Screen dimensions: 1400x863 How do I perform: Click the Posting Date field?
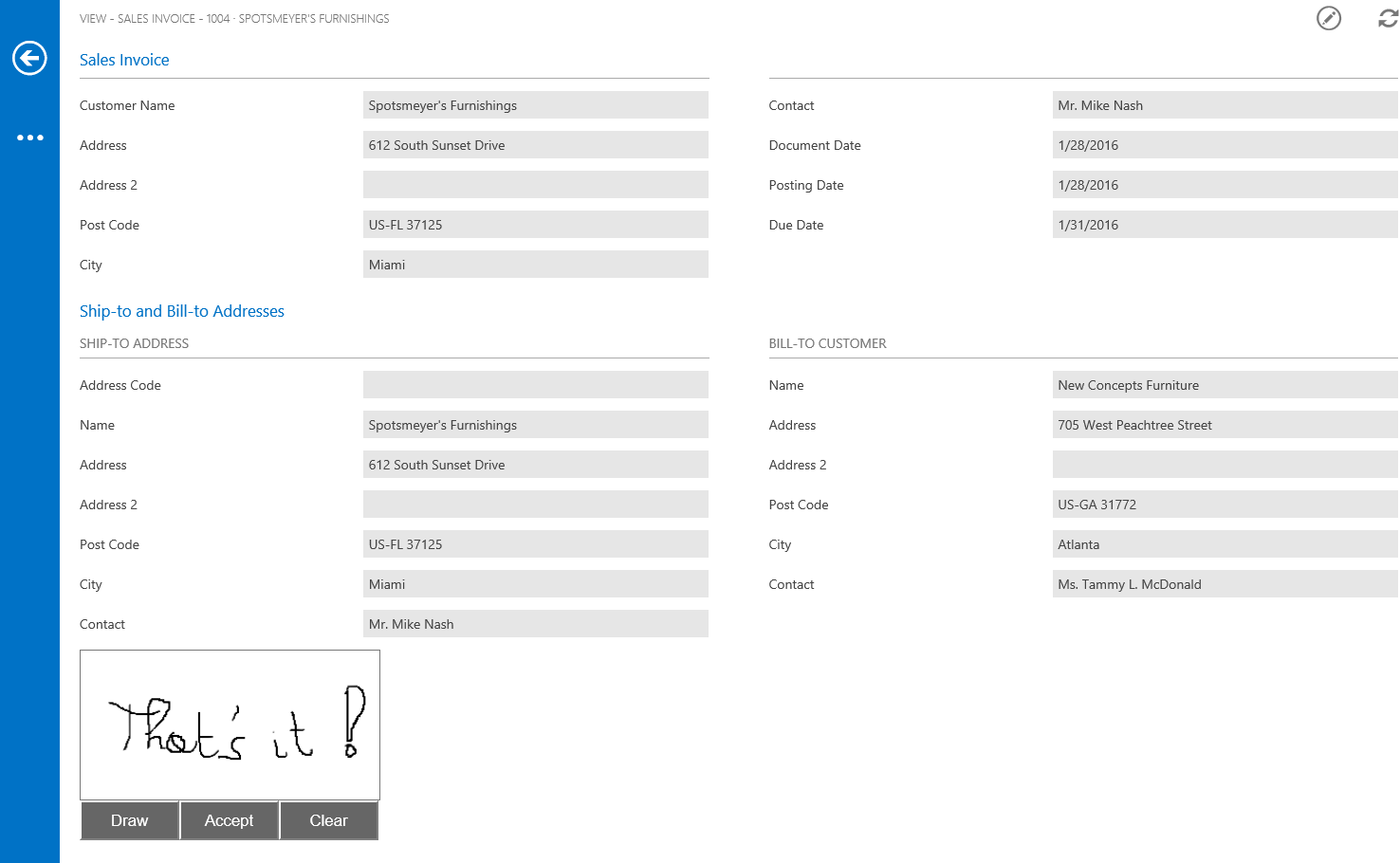point(1224,185)
